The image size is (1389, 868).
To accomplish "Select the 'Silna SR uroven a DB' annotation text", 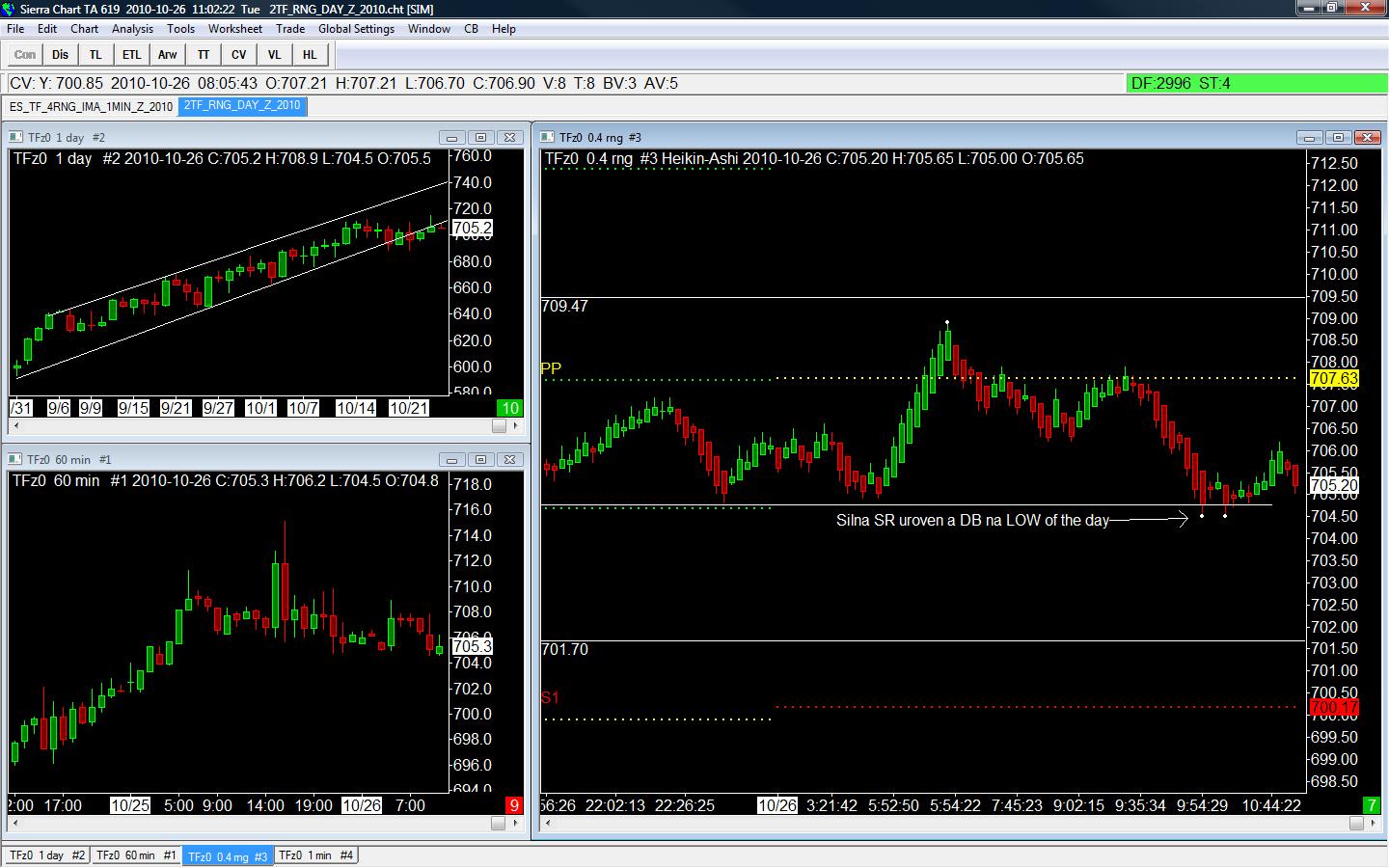I will point(972,521).
